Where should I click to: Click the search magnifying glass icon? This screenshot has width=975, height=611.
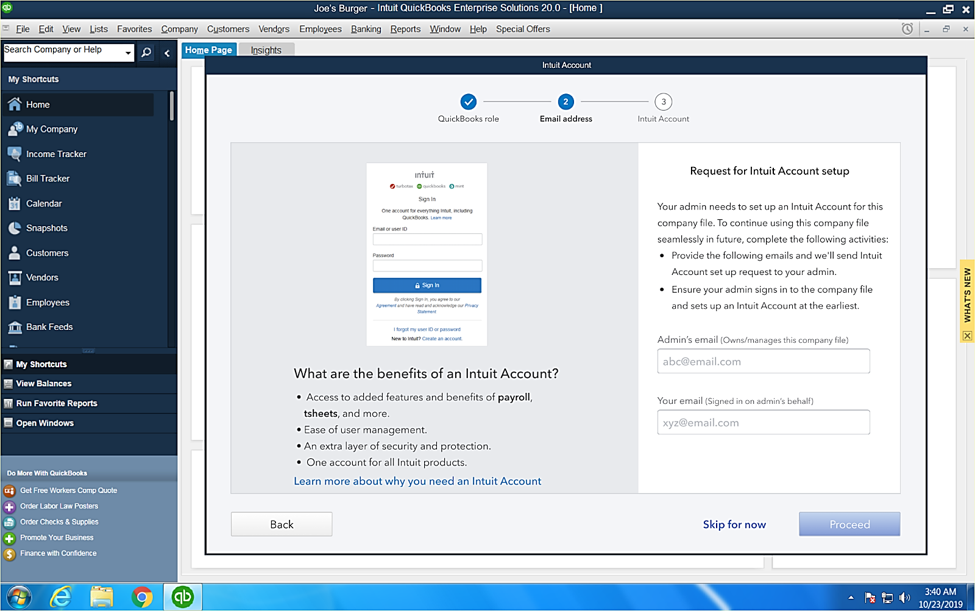[x=147, y=51]
